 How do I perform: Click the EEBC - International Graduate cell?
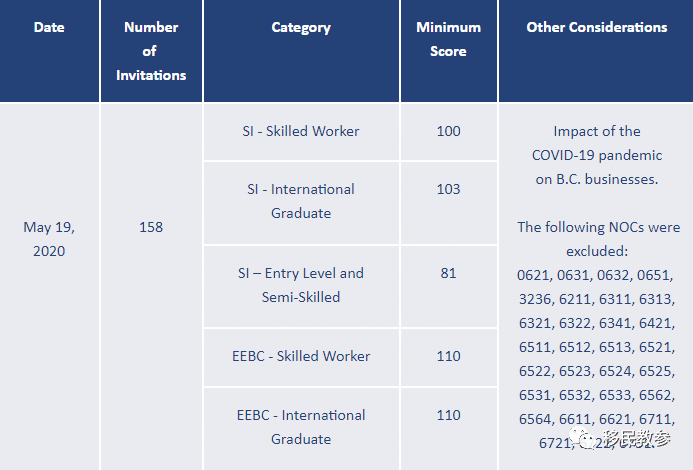click(x=301, y=427)
